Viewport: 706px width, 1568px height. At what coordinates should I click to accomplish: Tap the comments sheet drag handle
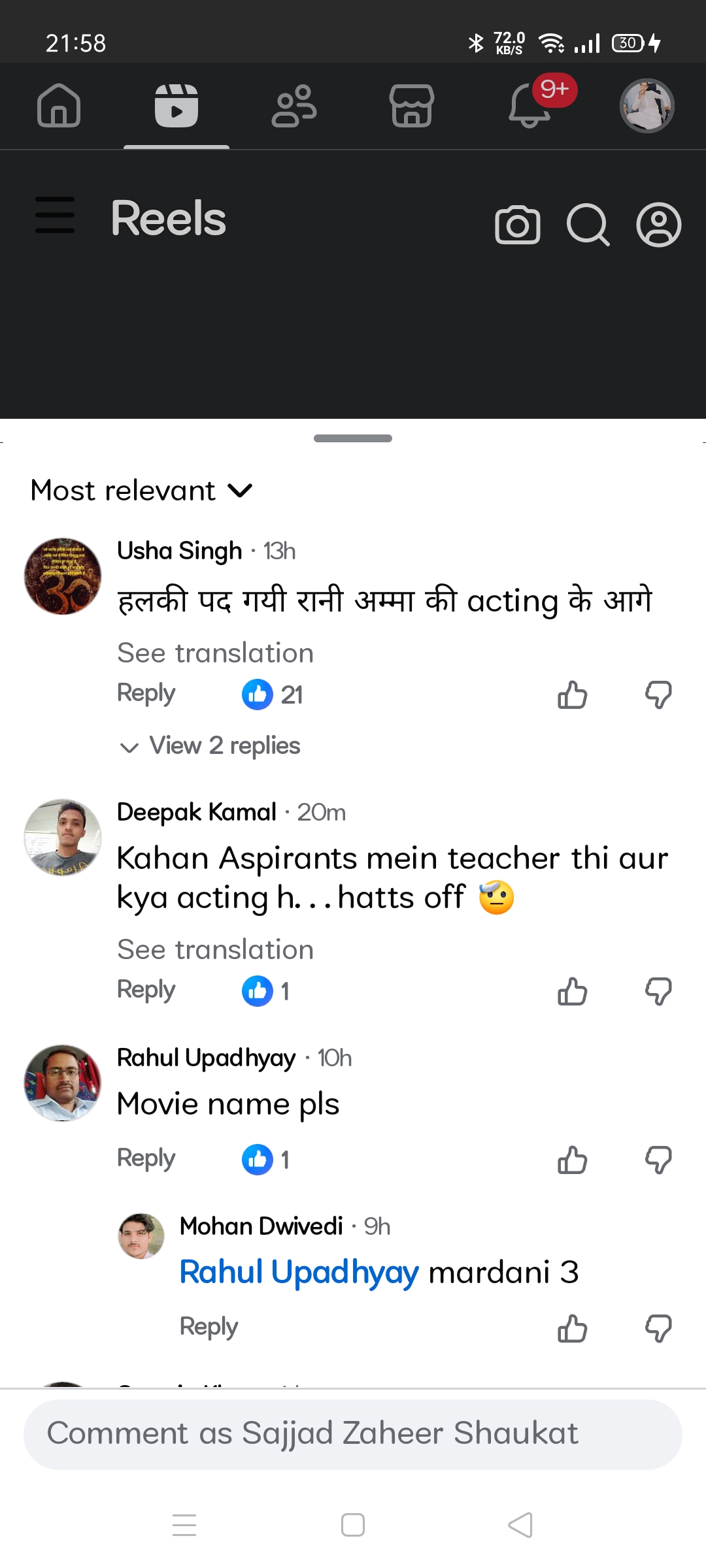click(353, 438)
